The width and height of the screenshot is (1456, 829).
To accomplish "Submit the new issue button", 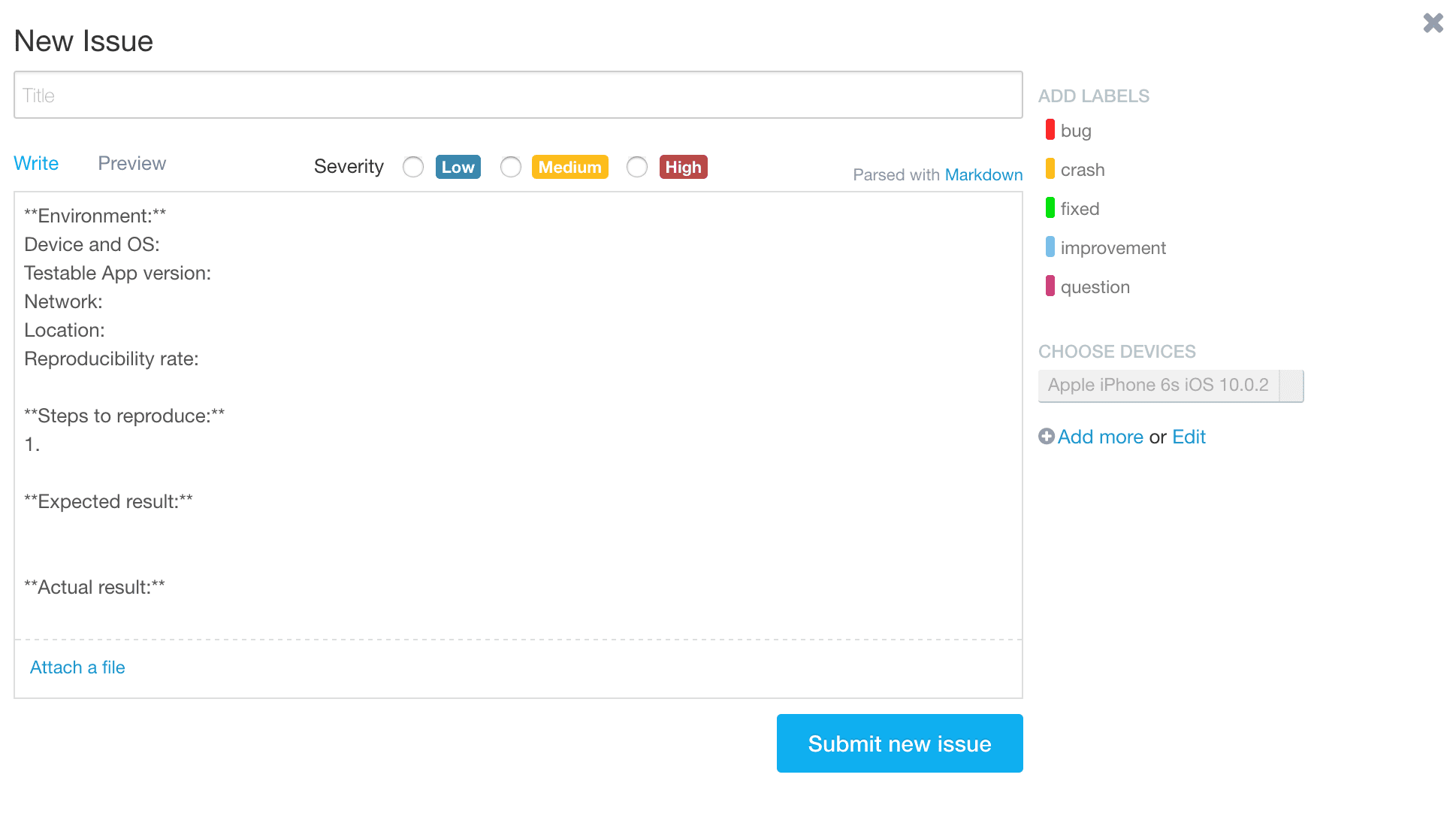I will point(899,743).
